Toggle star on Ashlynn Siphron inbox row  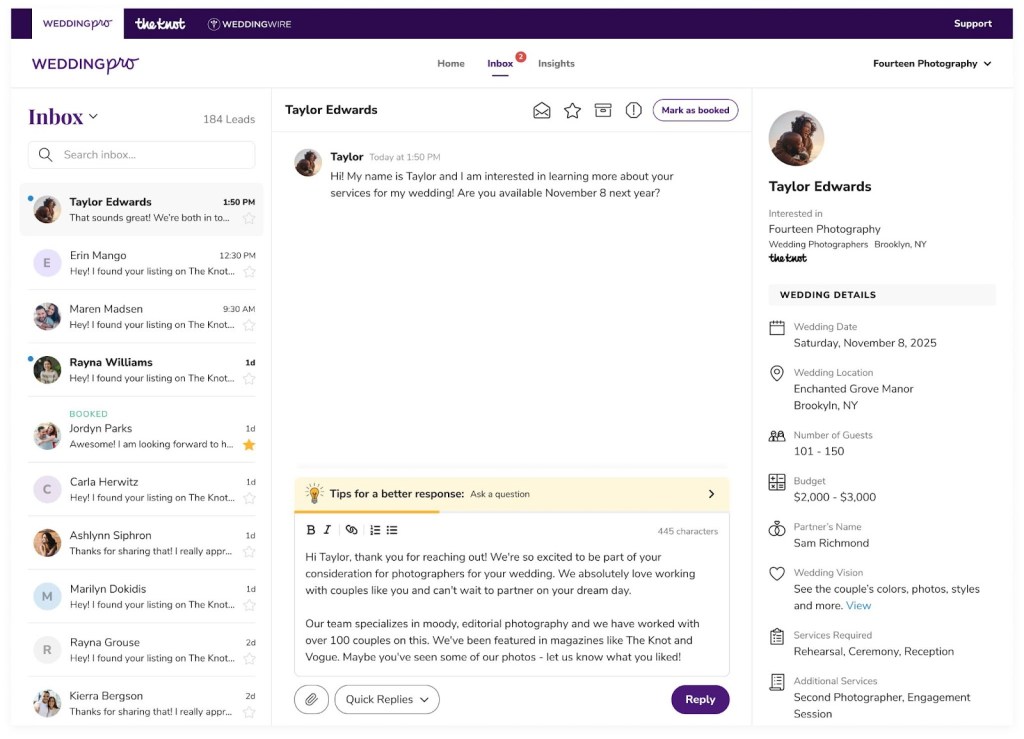pos(249,552)
